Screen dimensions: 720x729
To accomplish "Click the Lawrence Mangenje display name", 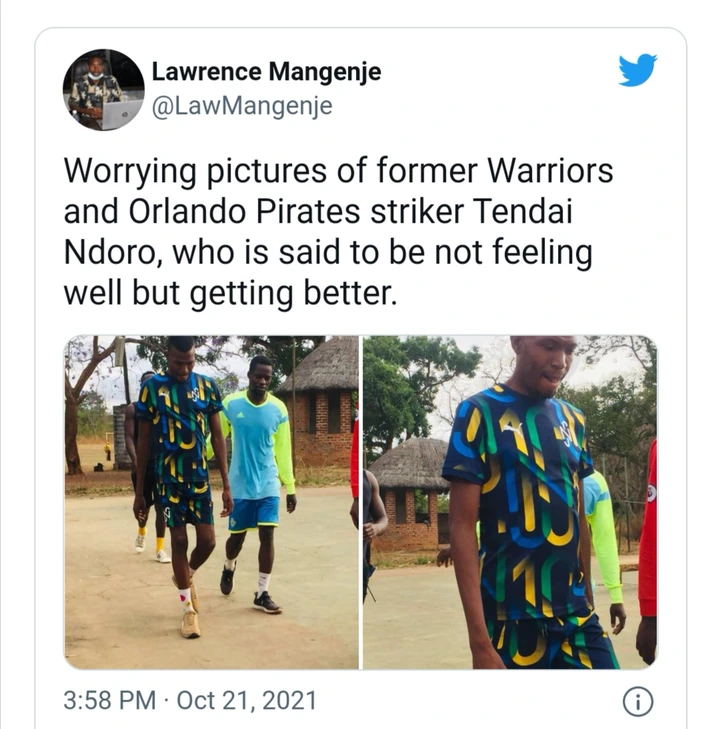I will point(266,72).
